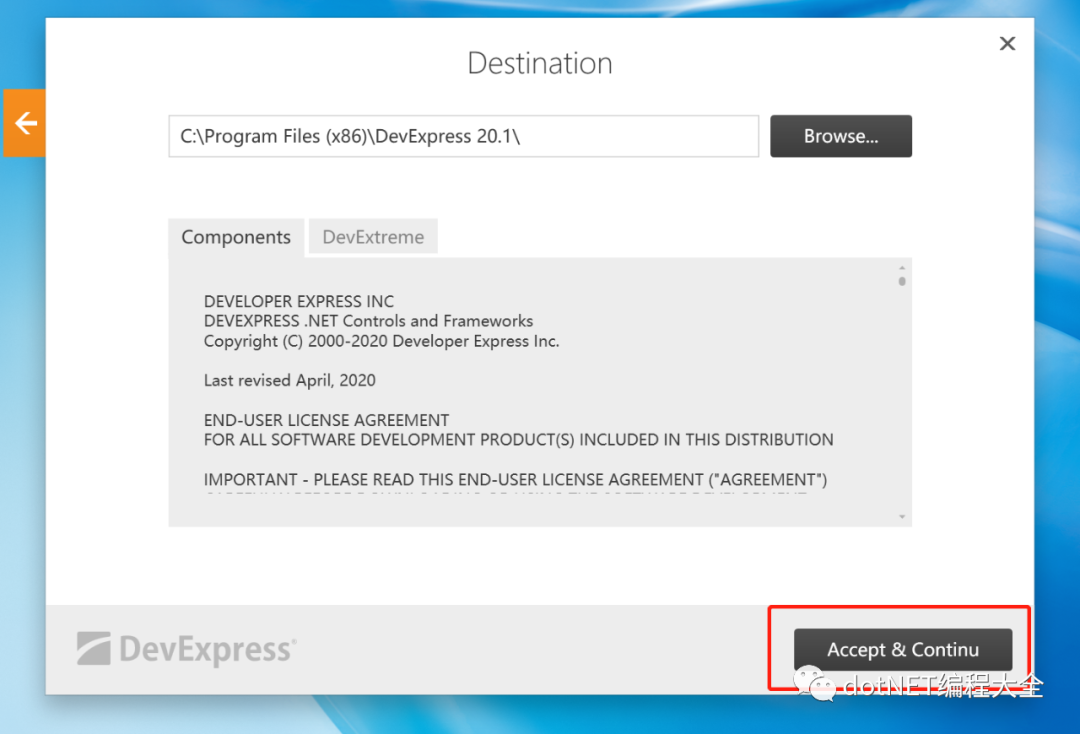The width and height of the screenshot is (1080, 734).
Task: Click the dotNET编程大全 watermark logo
Action: pyautogui.click(x=812, y=685)
